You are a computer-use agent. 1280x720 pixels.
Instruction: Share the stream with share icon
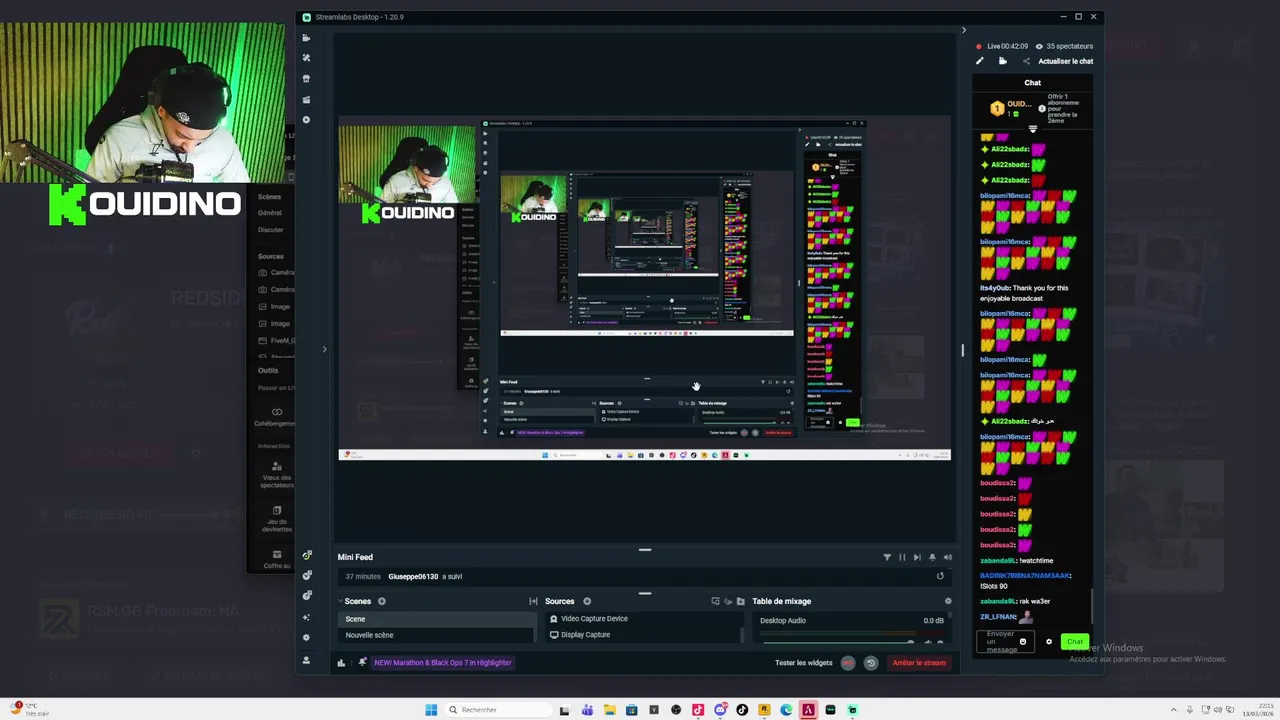[1026, 61]
